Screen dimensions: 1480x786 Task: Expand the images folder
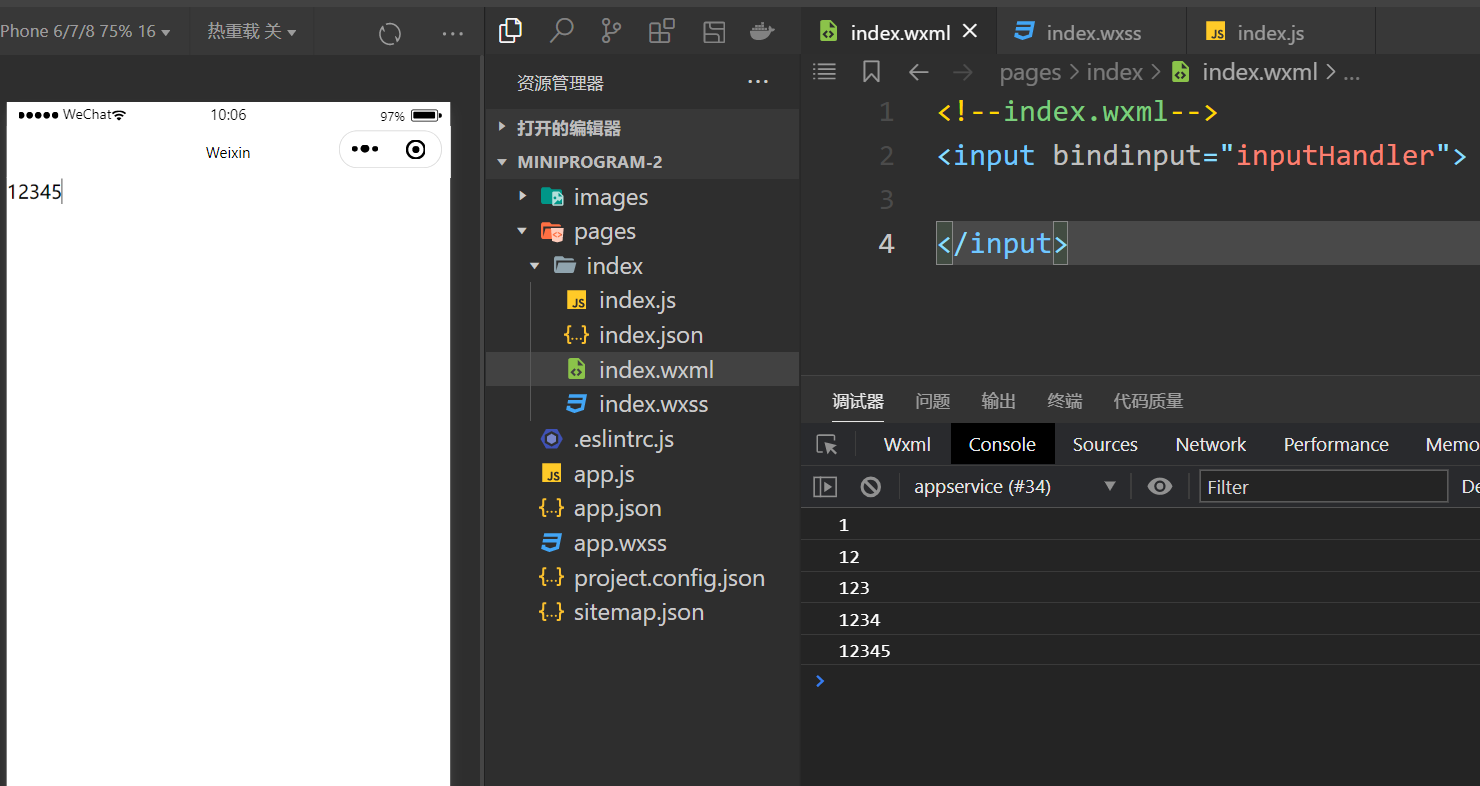[x=642, y=197]
